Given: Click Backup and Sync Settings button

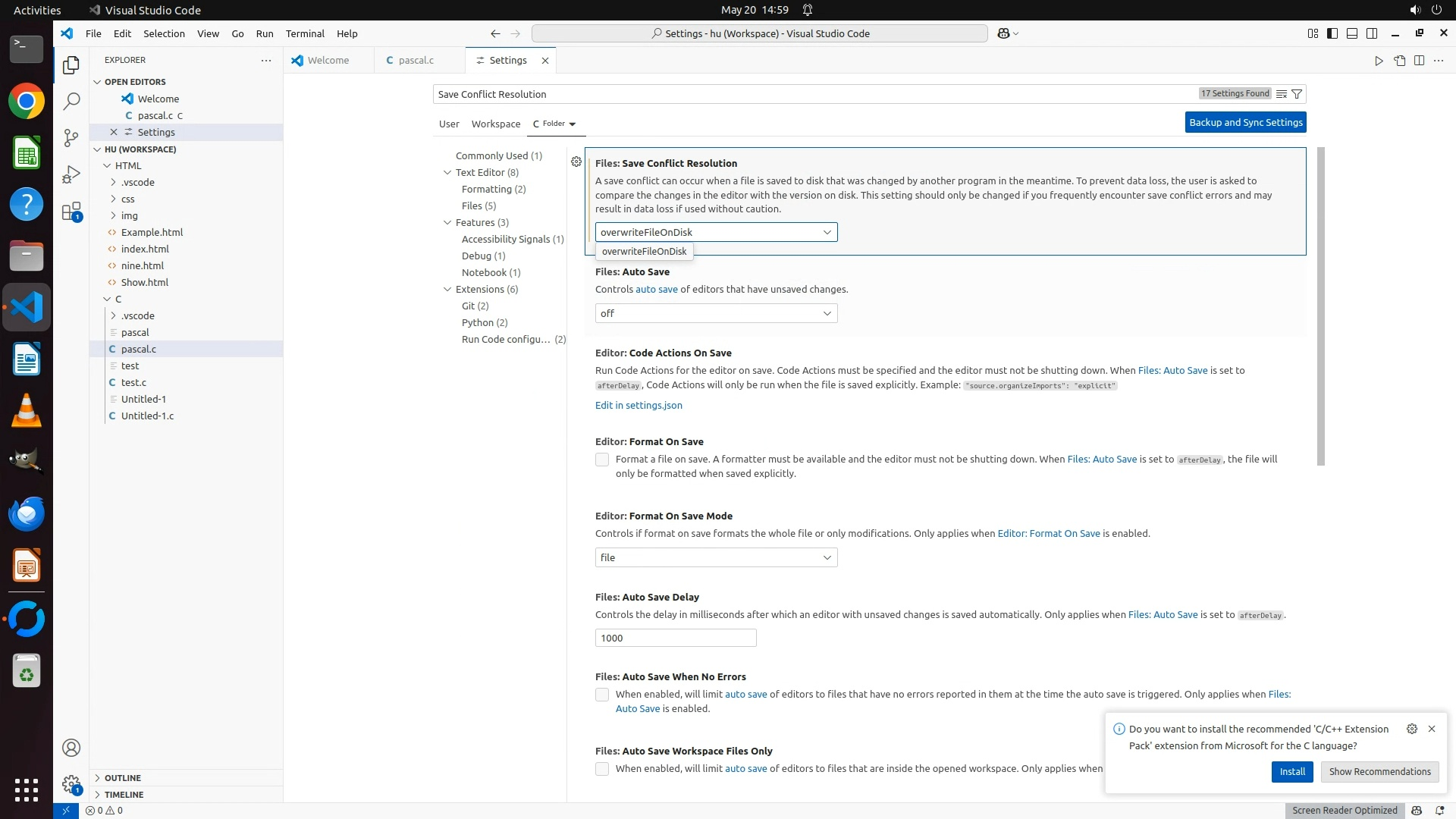Looking at the screenshot, I should tap(1245, 122).
